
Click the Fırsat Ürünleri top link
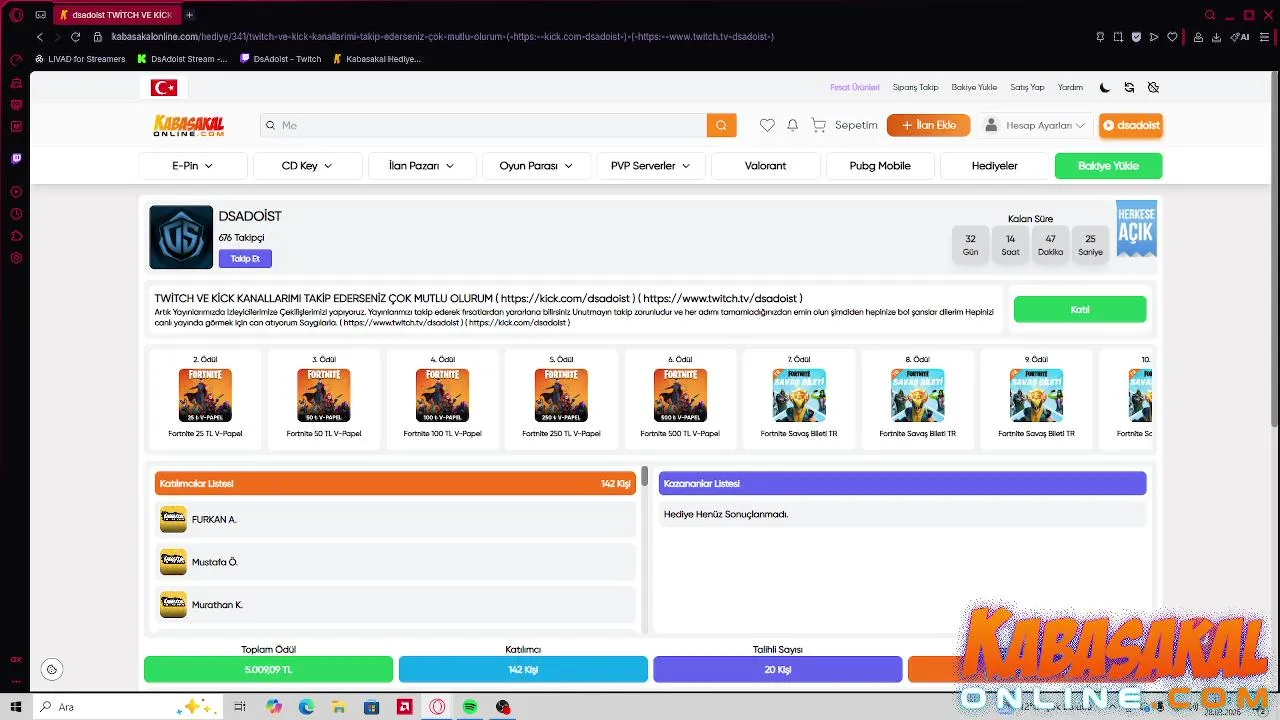(x=855, y=88)
